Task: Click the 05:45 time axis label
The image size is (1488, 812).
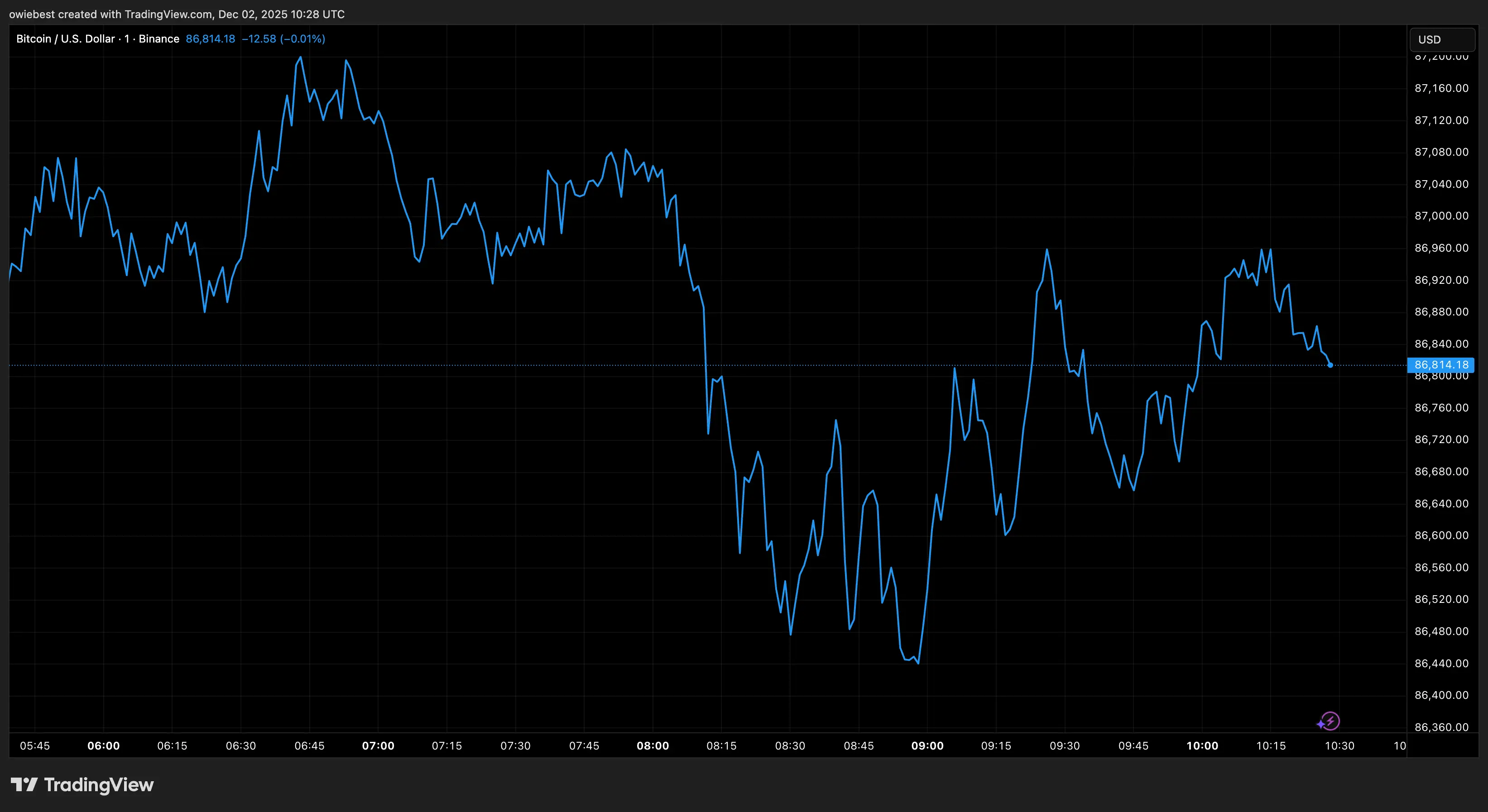Action: (35, 745)
